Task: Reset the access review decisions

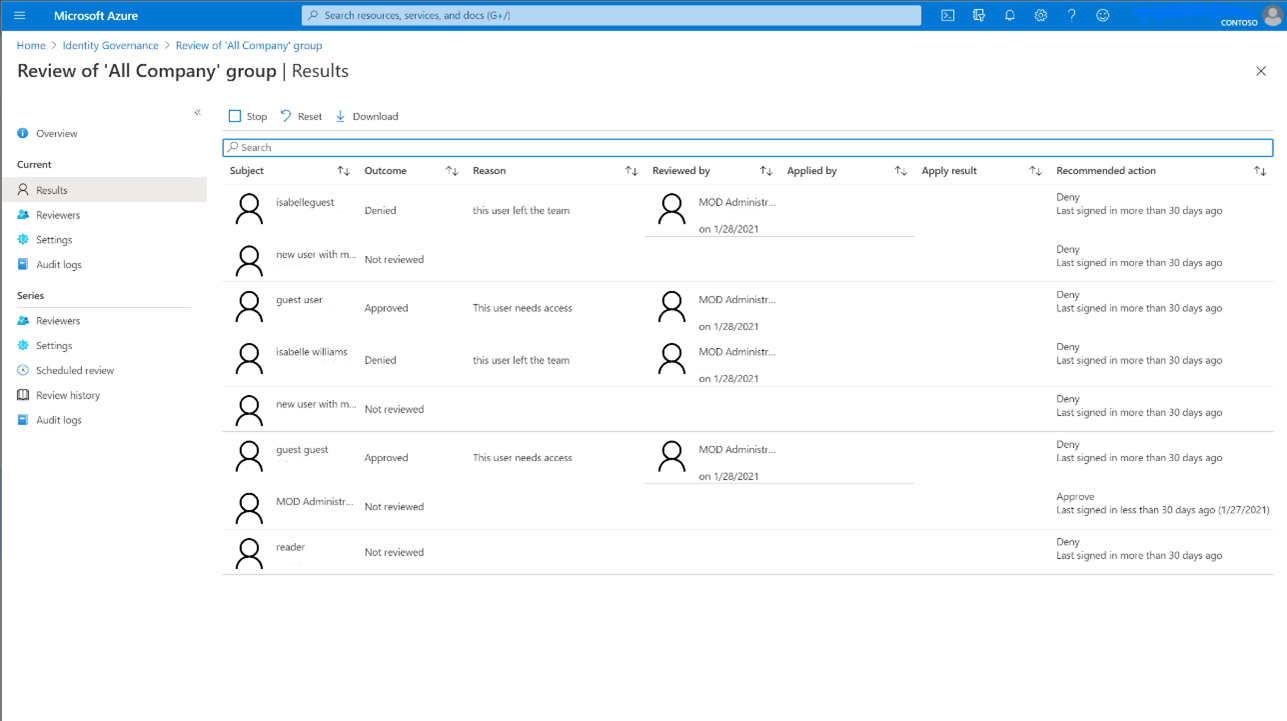Action: [300, 116]
